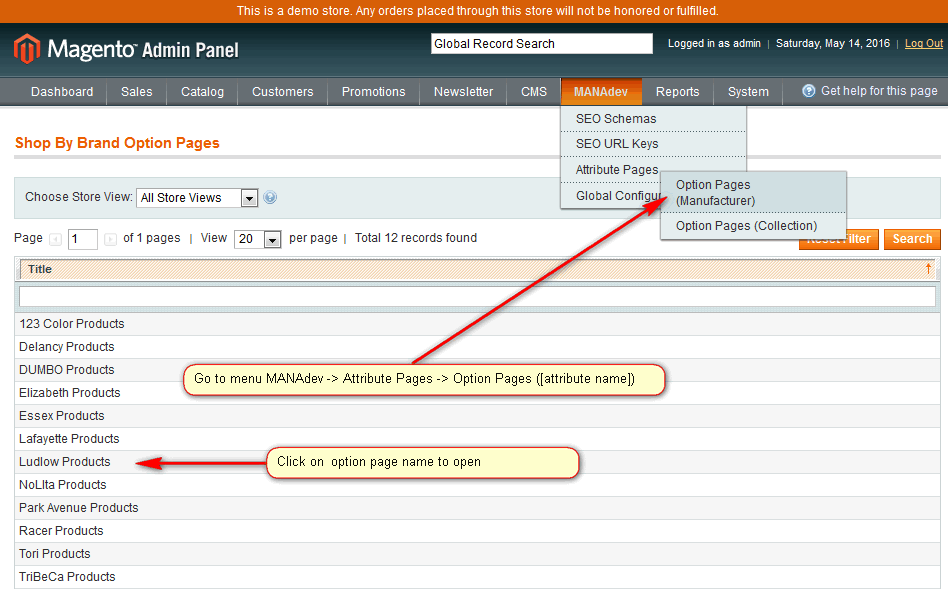This screenshot has height=595, width=948.
Task: Open Racer Products row
Action: point(477,531)
